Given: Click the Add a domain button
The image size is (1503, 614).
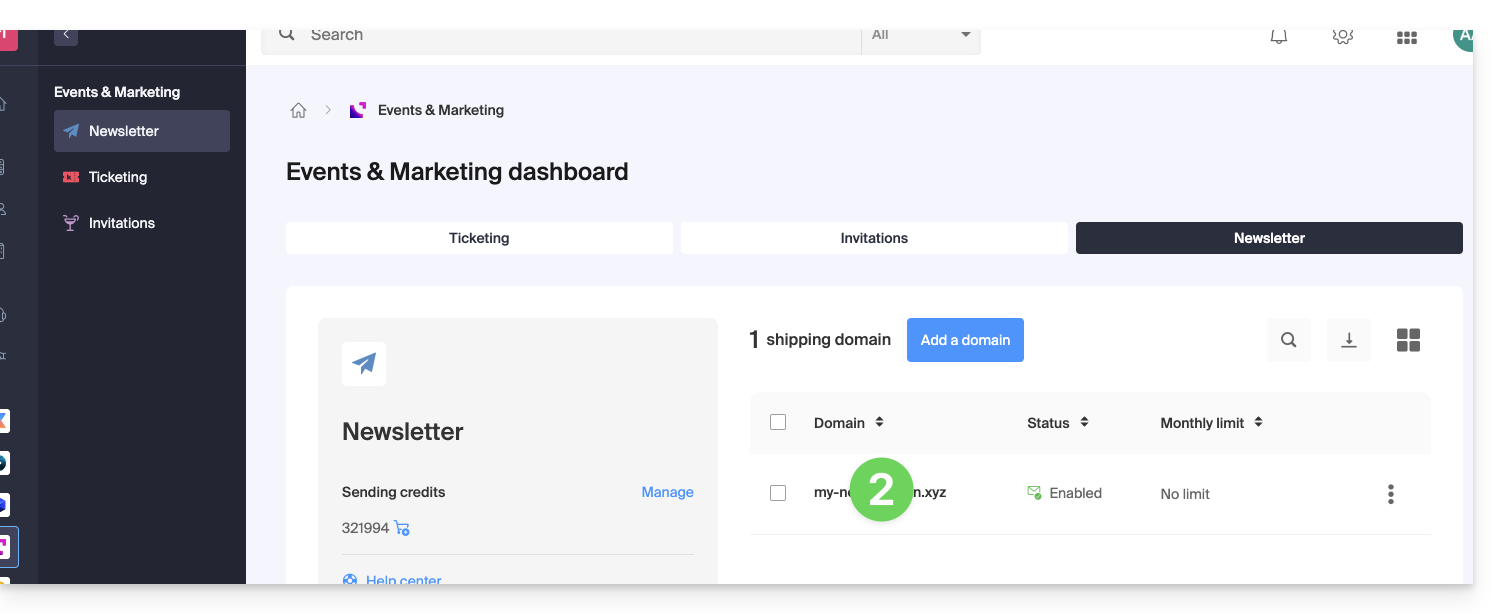Looking at the screenshot, I should coord(965,340).
